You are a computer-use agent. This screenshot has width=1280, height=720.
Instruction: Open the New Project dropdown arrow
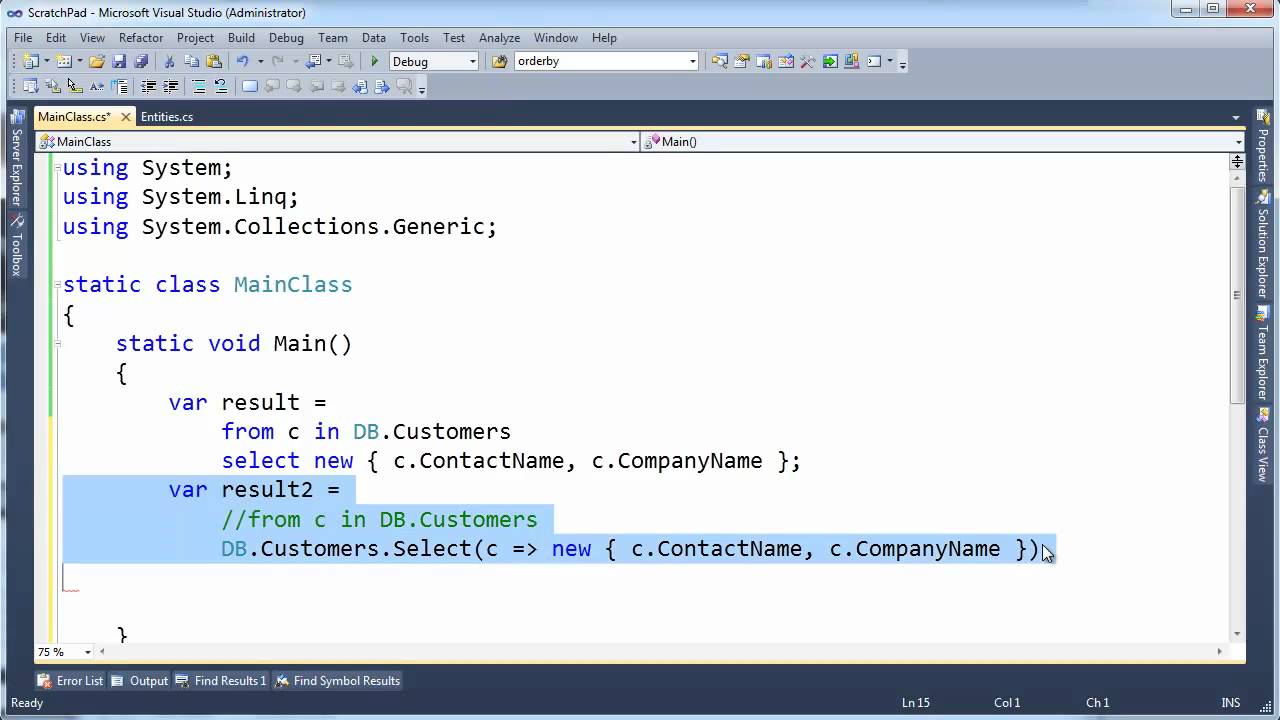46,61
